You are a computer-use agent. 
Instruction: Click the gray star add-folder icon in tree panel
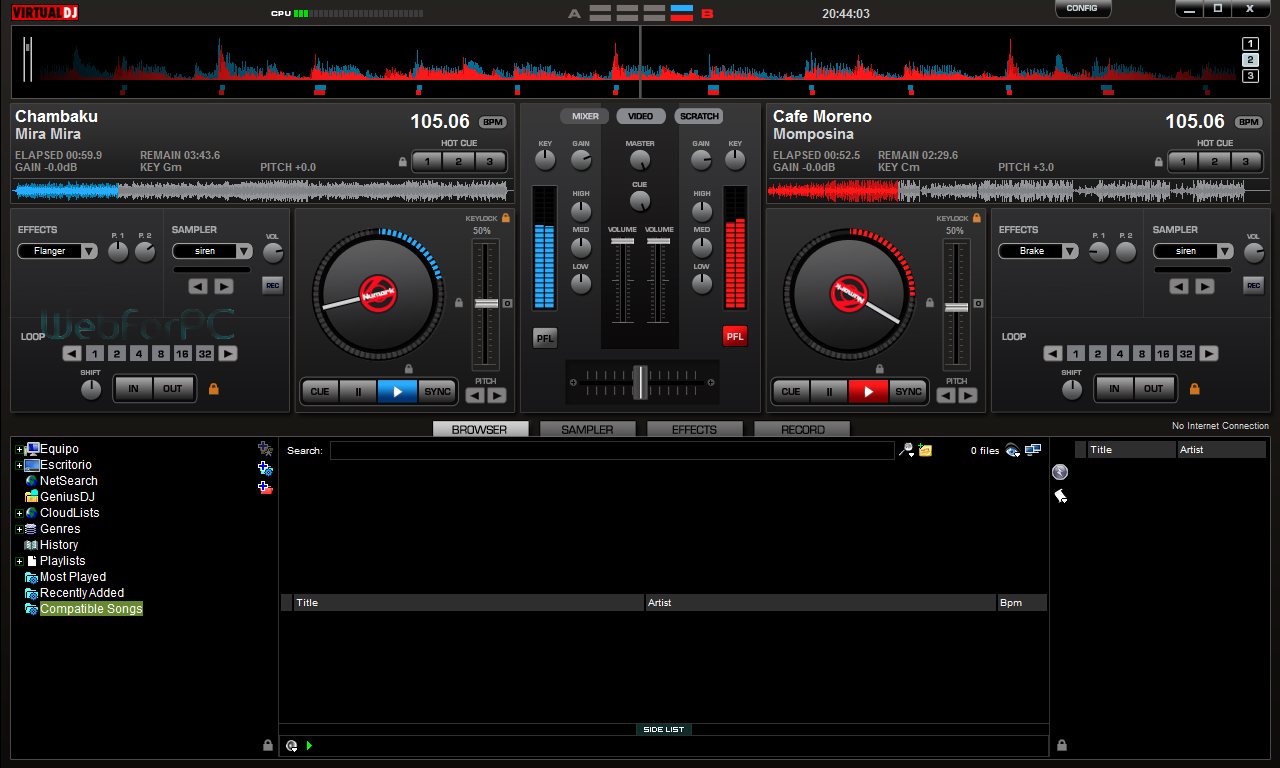click(265, 449)
